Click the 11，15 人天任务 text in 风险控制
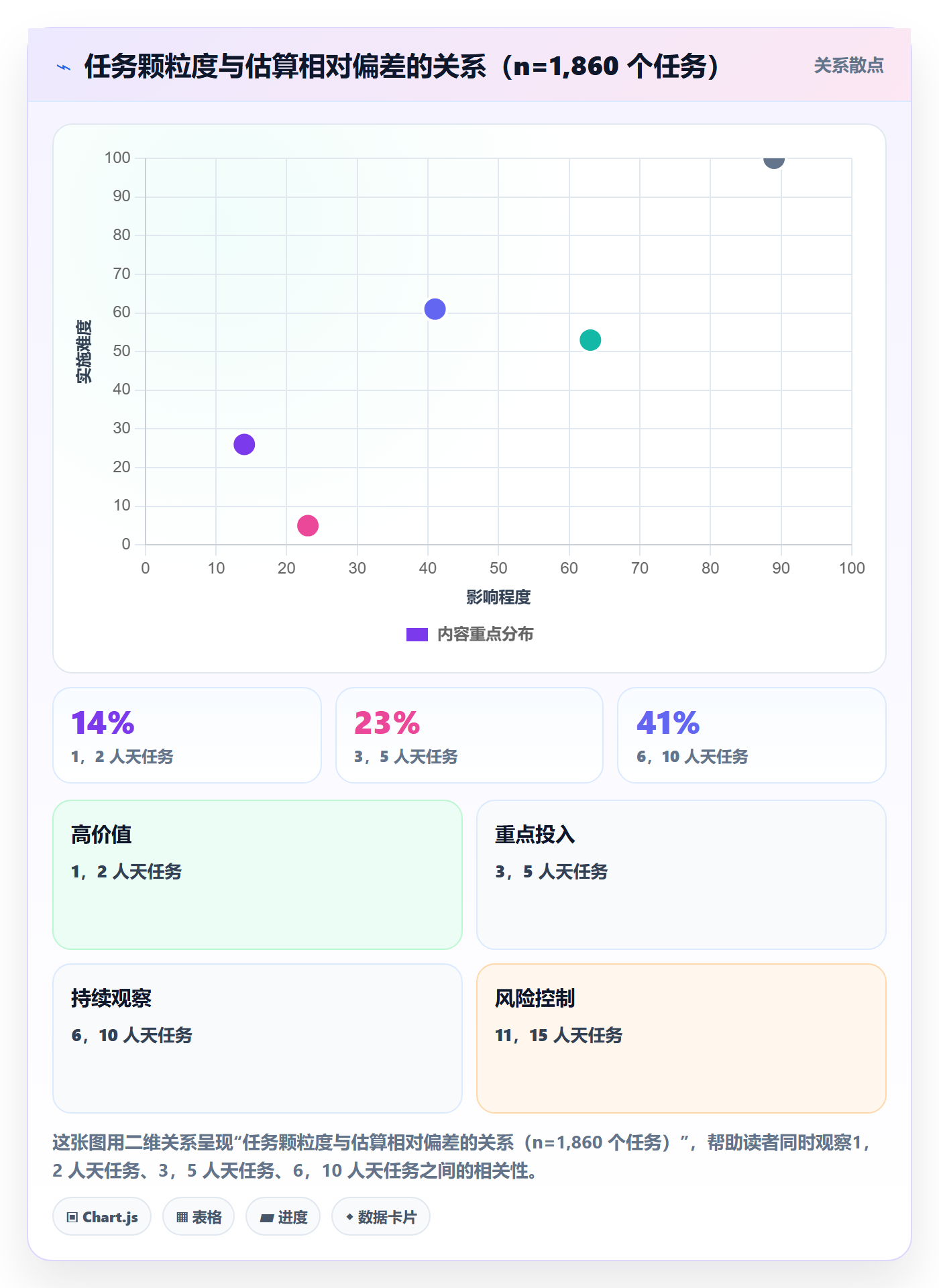939x1288 pixels. (x=559, y=1035)
